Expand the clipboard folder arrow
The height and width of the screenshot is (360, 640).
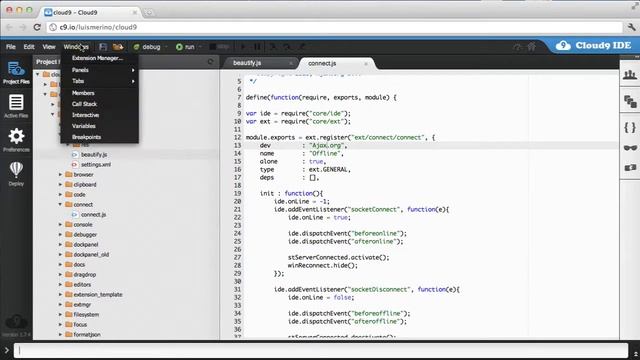point(60,184)
